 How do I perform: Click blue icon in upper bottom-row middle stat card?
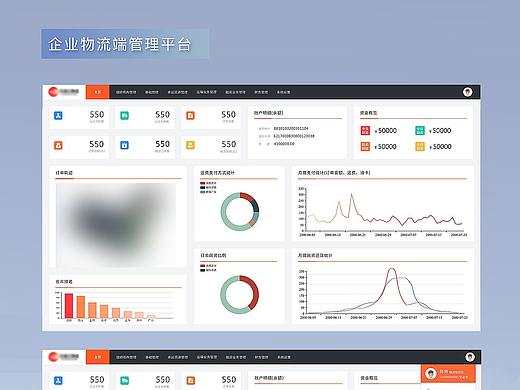click(x=124, y=145)
